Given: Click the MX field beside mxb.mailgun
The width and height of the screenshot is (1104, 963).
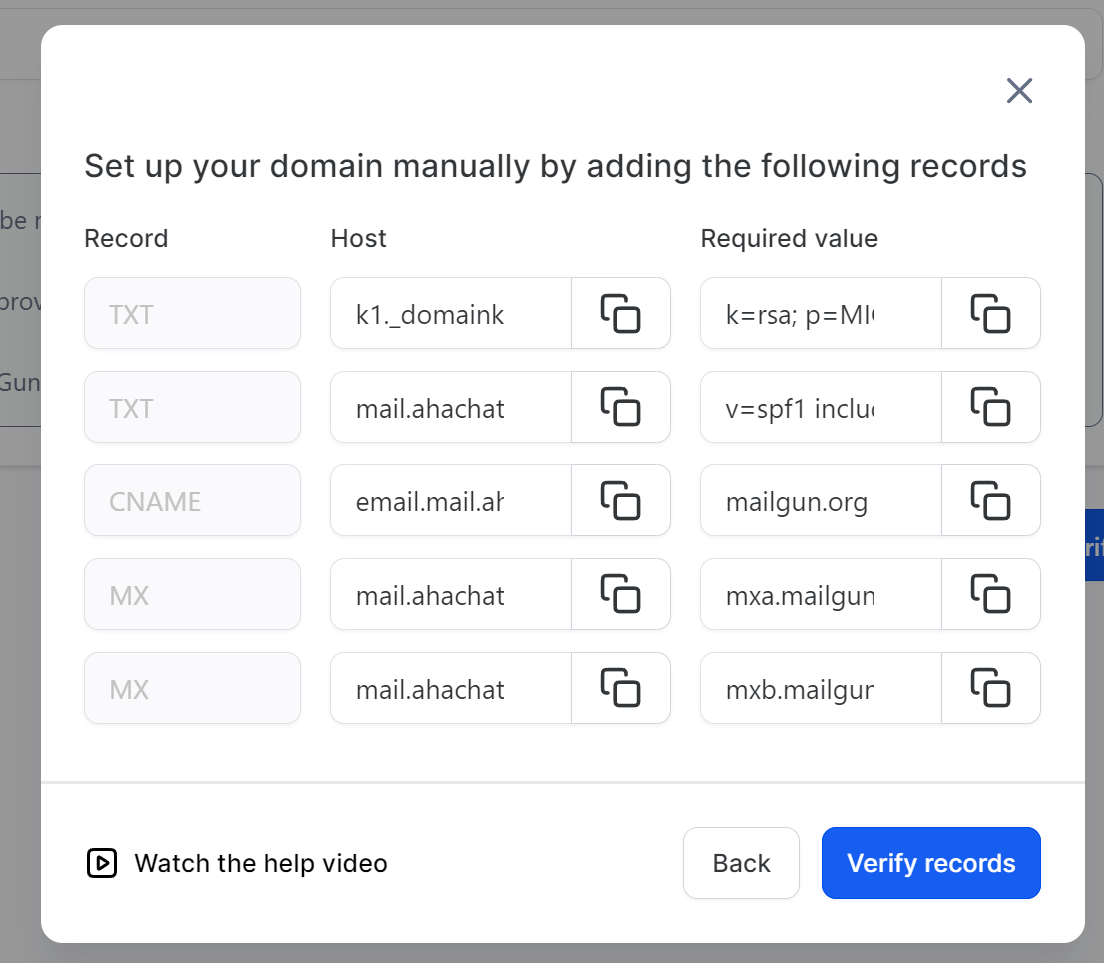Looking at the screenshot, I should point(192,688).
